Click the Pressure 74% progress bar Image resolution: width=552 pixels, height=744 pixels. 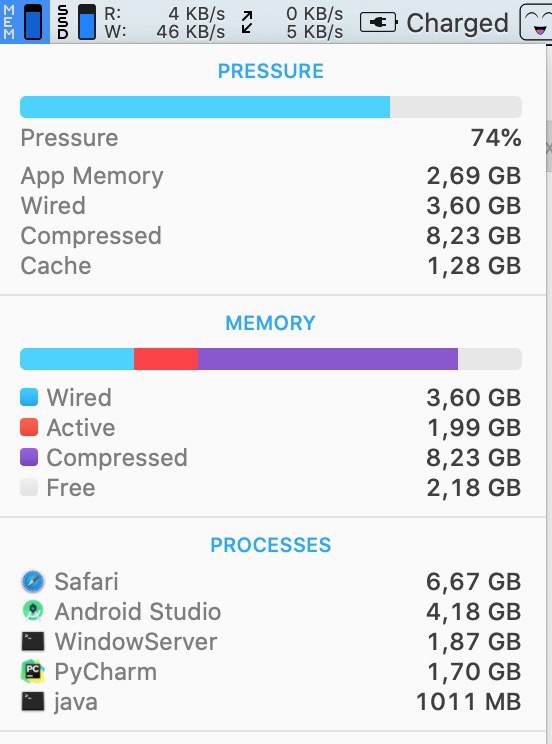pyautogui.click(x=271, y=107)
